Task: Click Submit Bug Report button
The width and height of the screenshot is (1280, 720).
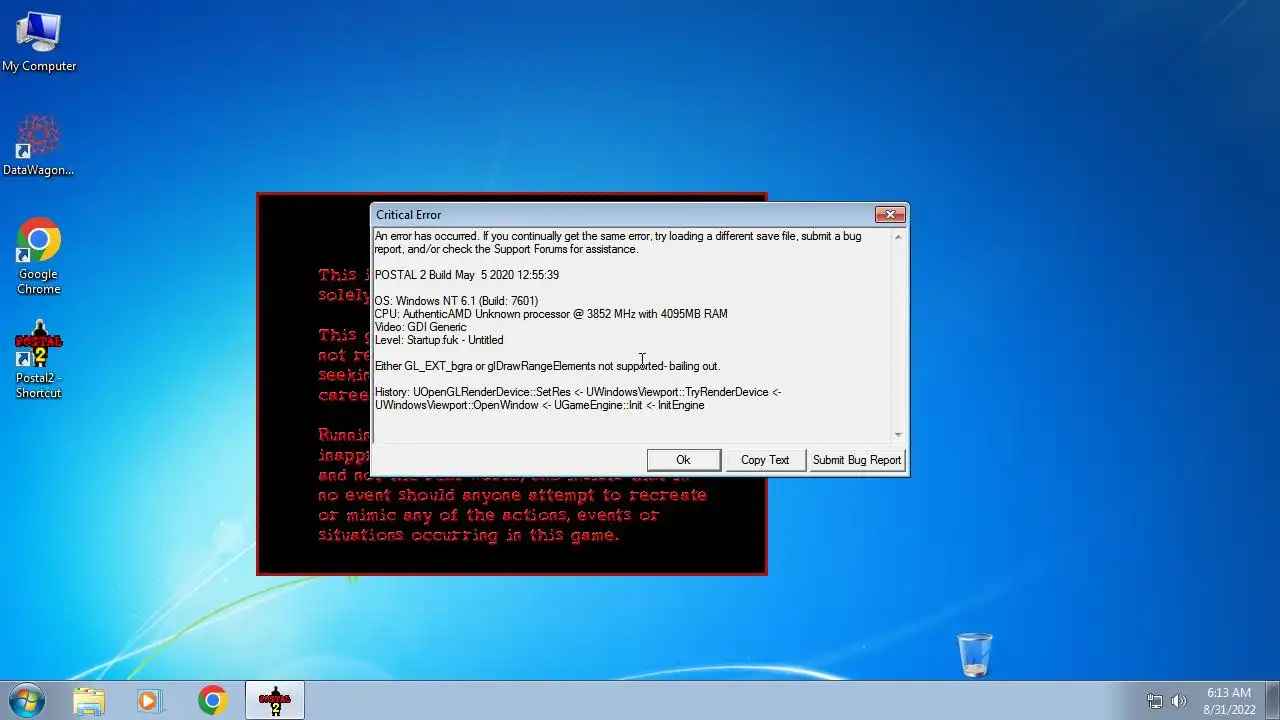Action: pos(857,460)
